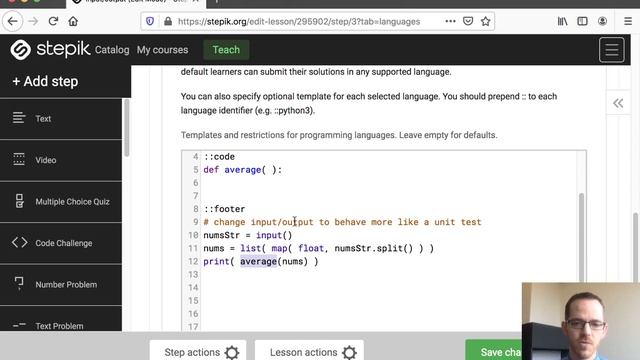The image size is (640, 360).
Task: Toggle the browser sidebar icon
Action: (582, 21)
